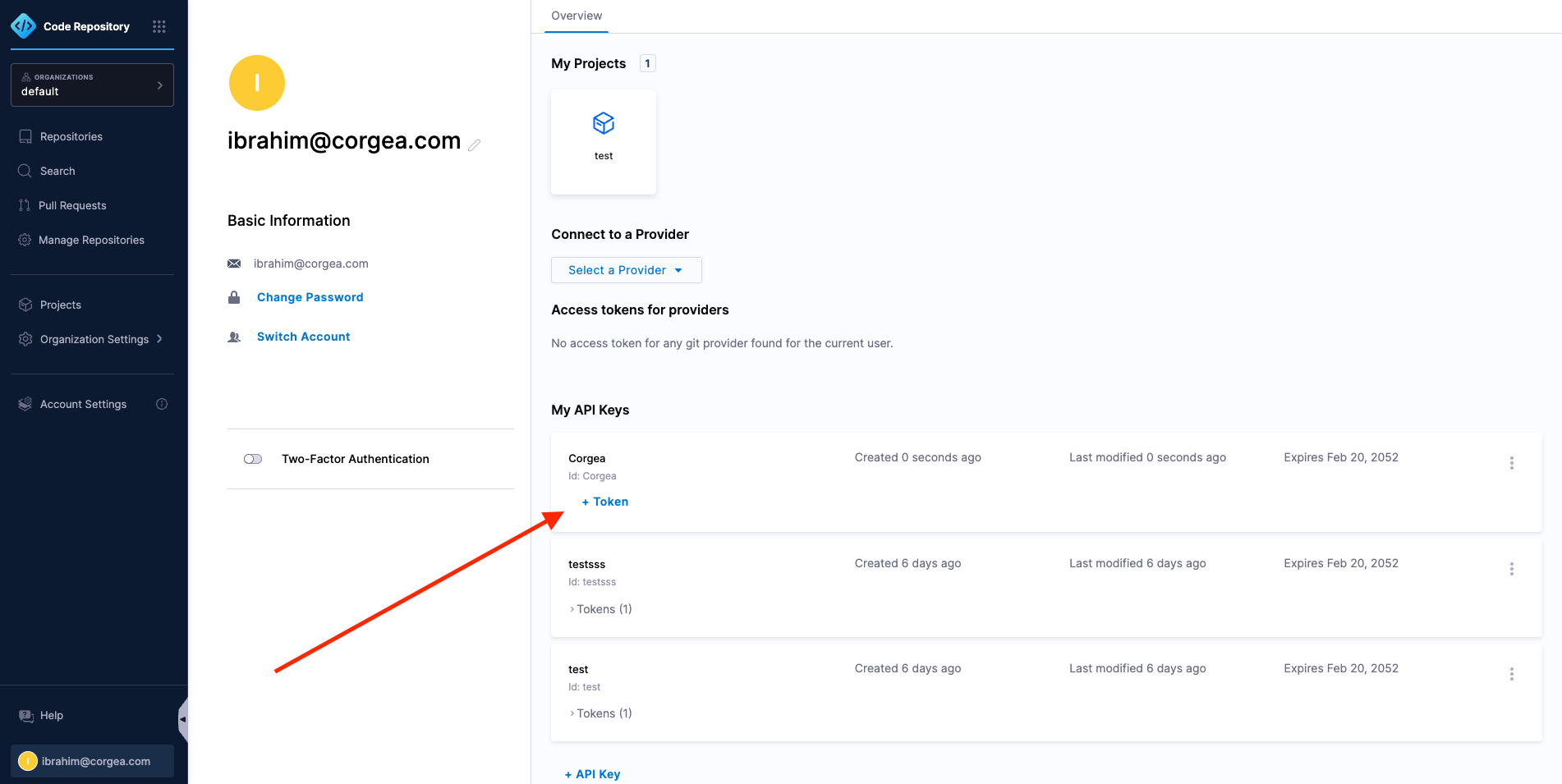Enable the Two-Factor Authentication toggle

pyautogui.click(x=253, y=459)
